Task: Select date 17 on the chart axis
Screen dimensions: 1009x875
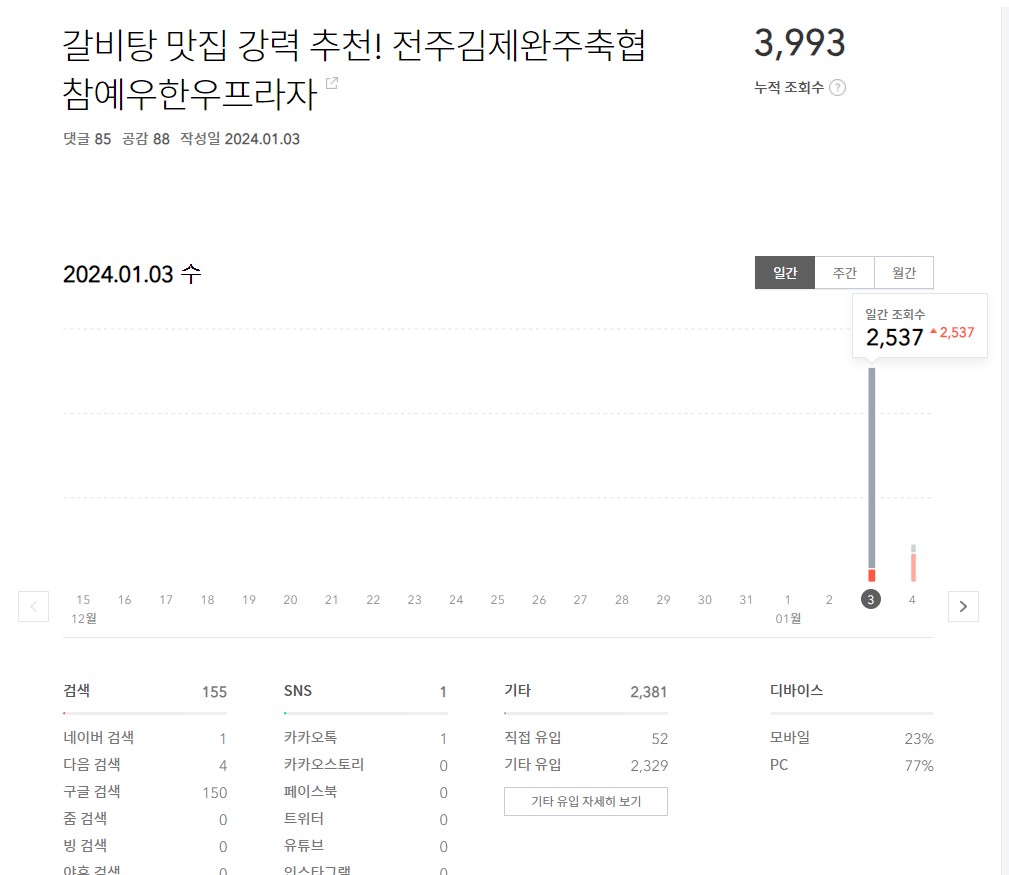Action: pos(166,600)
